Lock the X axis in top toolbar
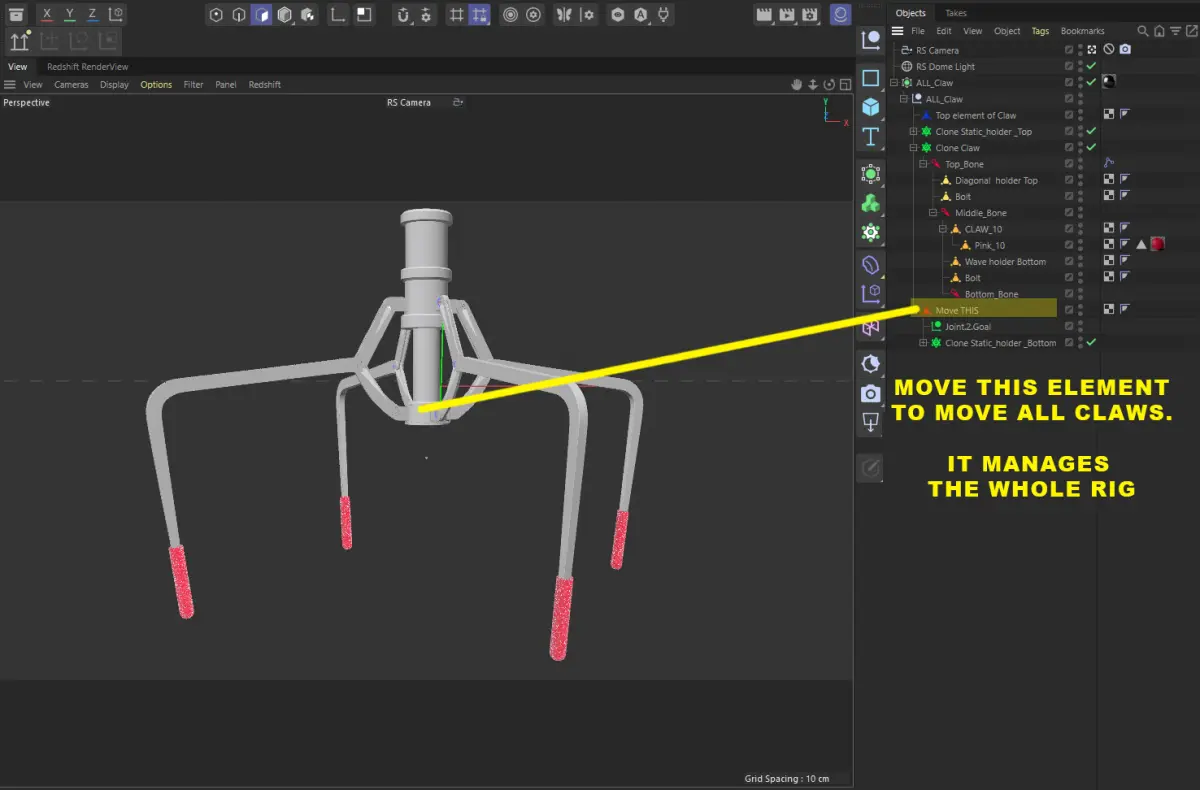The width and height of the screenshot is (1200, 790). (x=47, y=14)
